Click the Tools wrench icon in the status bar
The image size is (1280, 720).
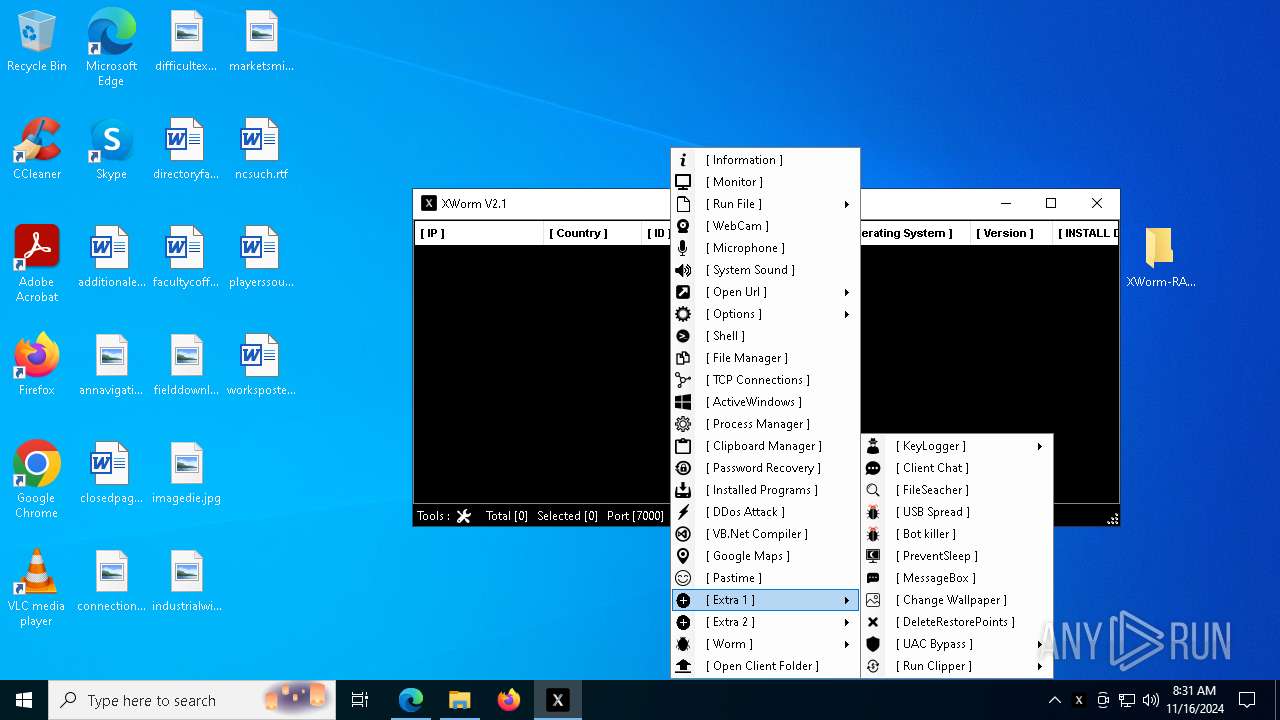click(464, 516)
